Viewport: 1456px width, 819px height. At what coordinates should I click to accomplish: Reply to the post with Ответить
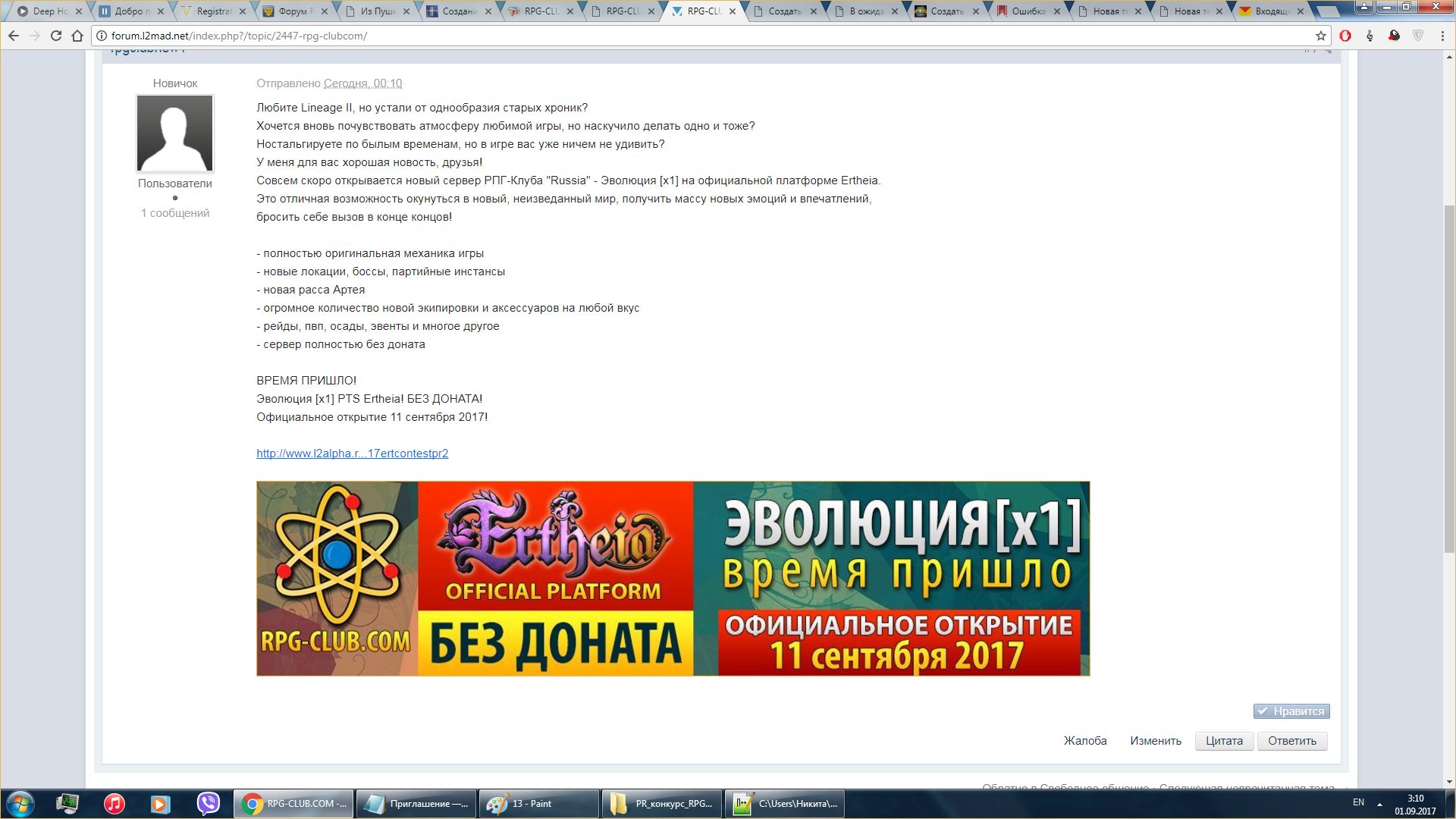1292,741
